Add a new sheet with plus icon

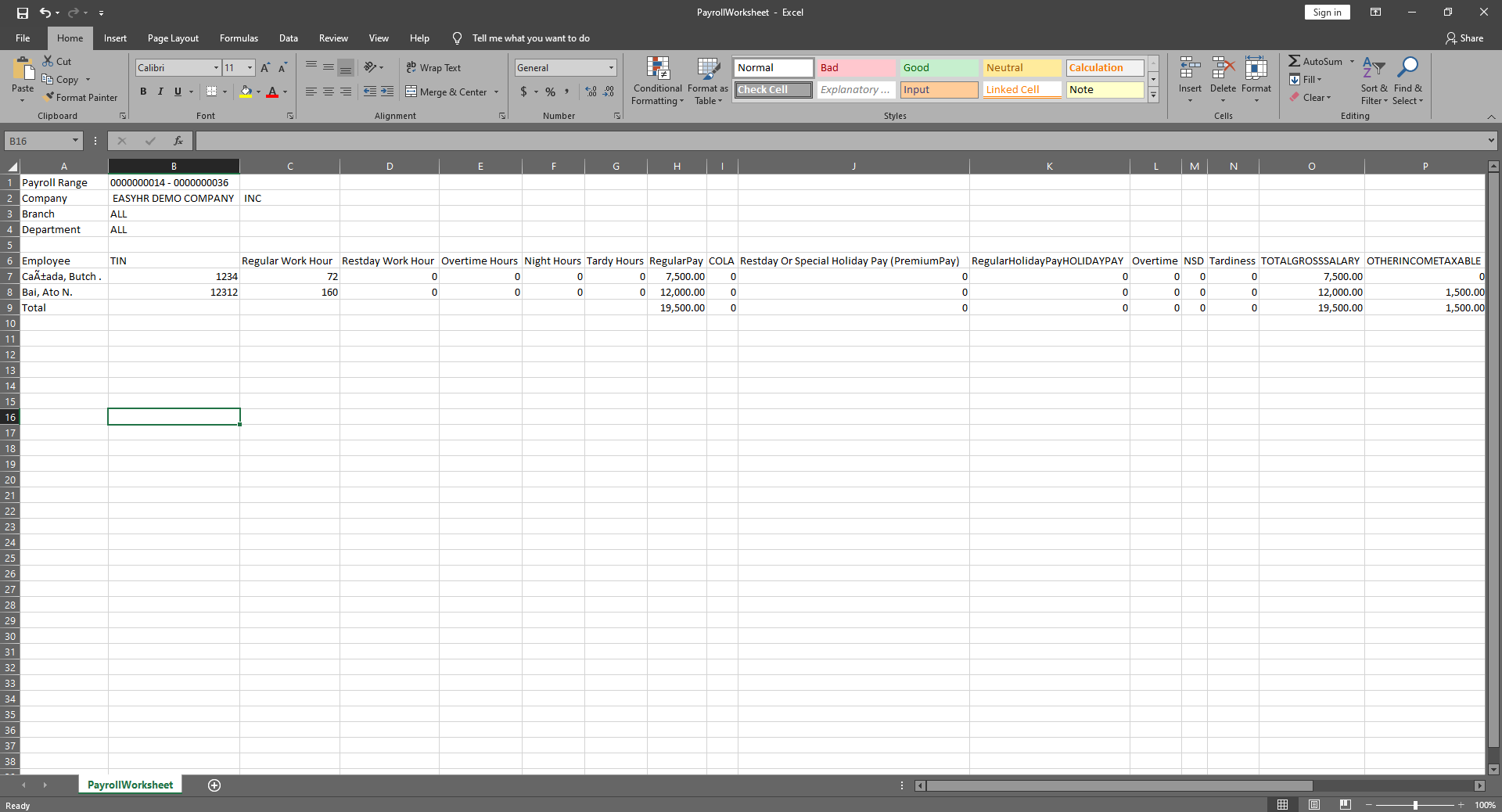(214, 785)
